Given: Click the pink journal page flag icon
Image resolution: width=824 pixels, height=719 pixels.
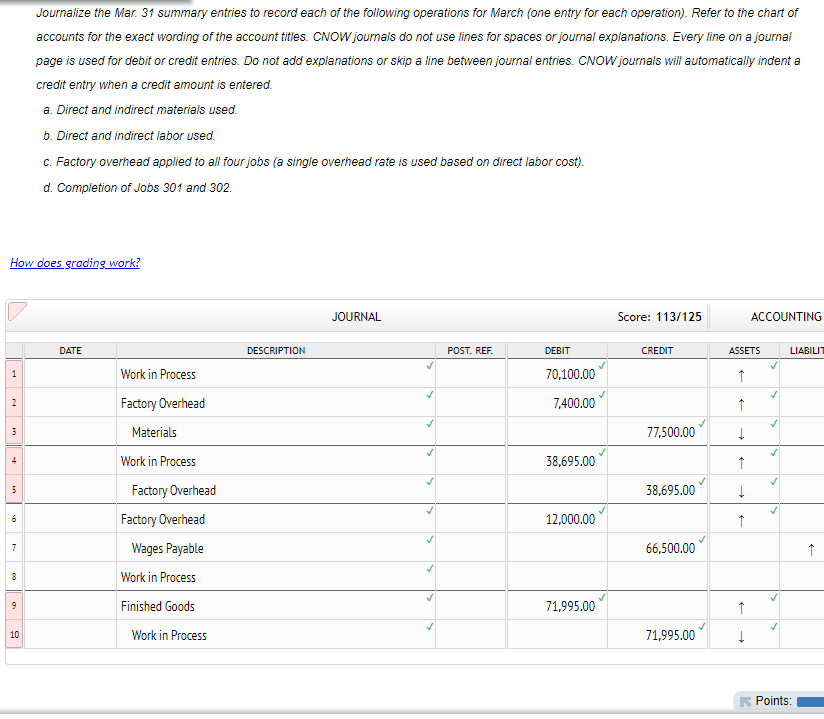Looking at the screenshot, I should pyautogui.click(x=17, y=312).
